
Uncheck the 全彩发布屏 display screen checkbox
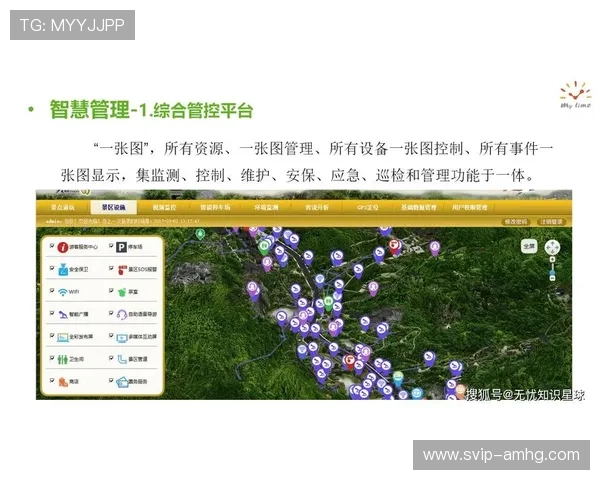pos(52,335)
